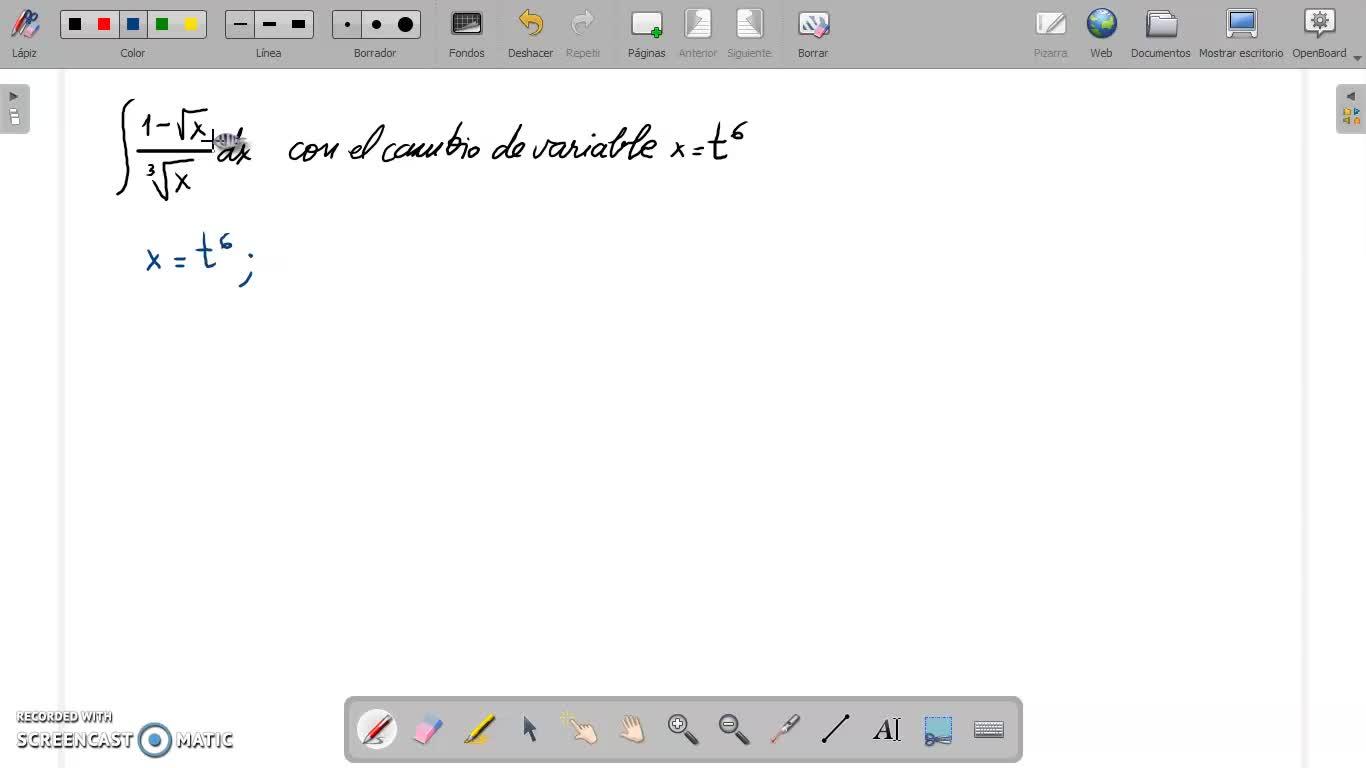This screenshot has width=1366, height=768.
Task: Activate the arrow selector tool
Action: tap(530, 729)
